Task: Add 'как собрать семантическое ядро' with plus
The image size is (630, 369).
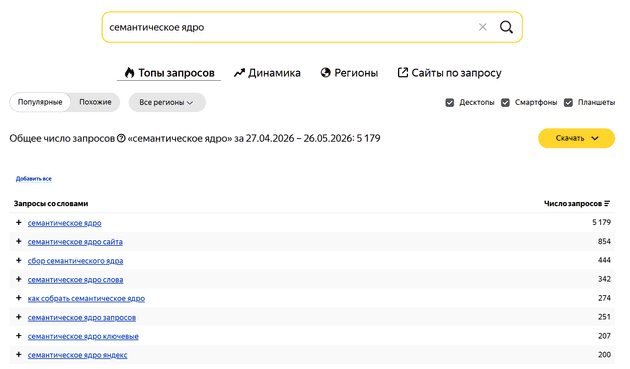Action: pyautogui.click(x=18, y=298)
